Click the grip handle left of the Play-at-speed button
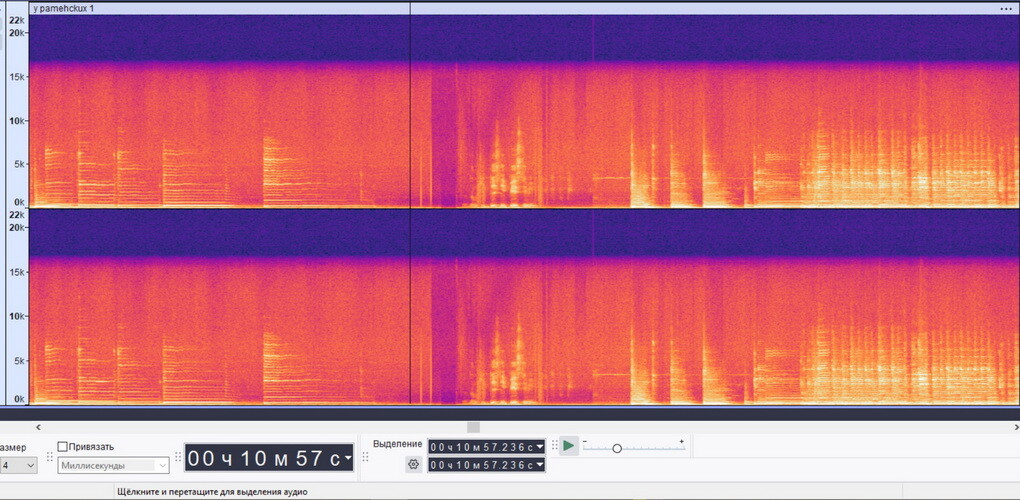The width and height of the screenshot is (1020, 500). pos(553,446)
